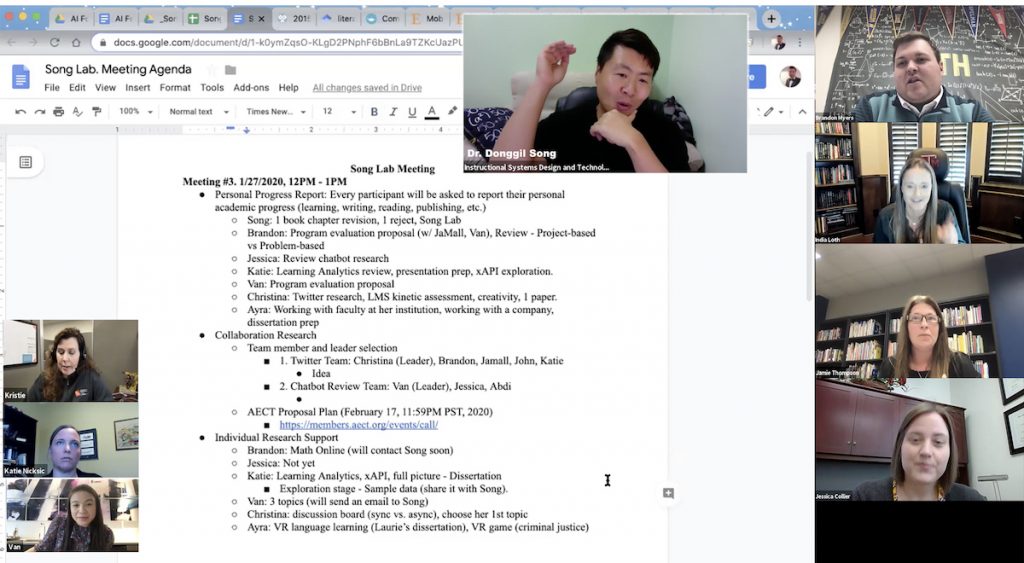The width and height of the screenshot is (1024, 563).
Task: Toggle italic formatting
Action: [x=393, y=112]
